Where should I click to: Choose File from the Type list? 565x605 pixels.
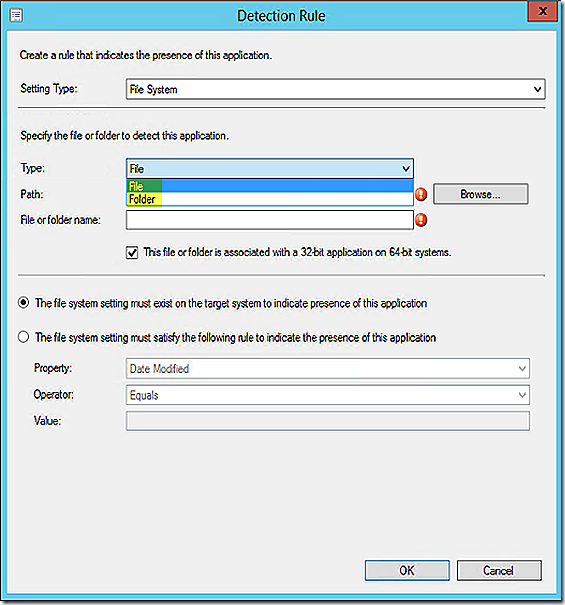[270, 186]
